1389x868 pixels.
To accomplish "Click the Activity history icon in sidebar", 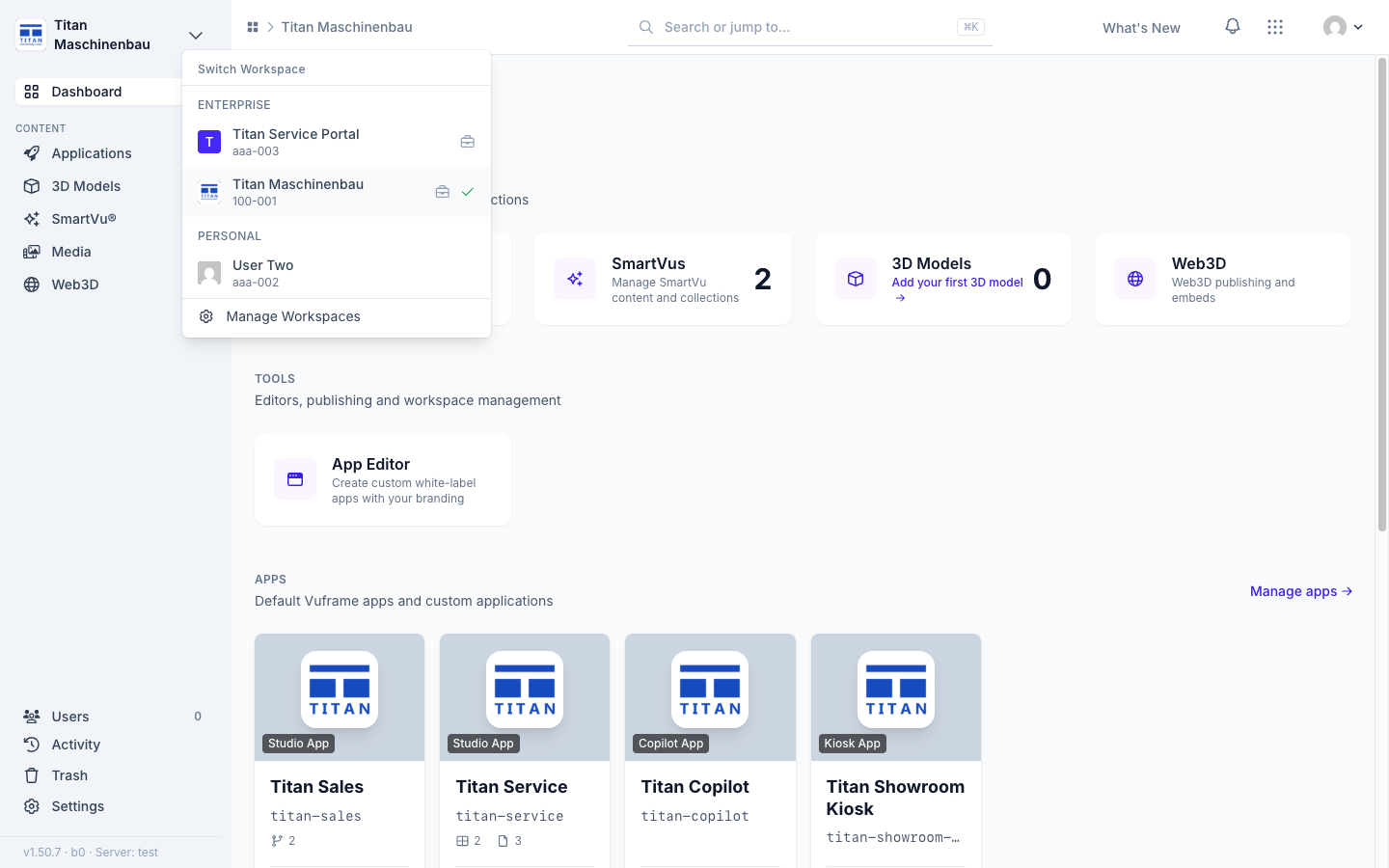I will point(32,745).
